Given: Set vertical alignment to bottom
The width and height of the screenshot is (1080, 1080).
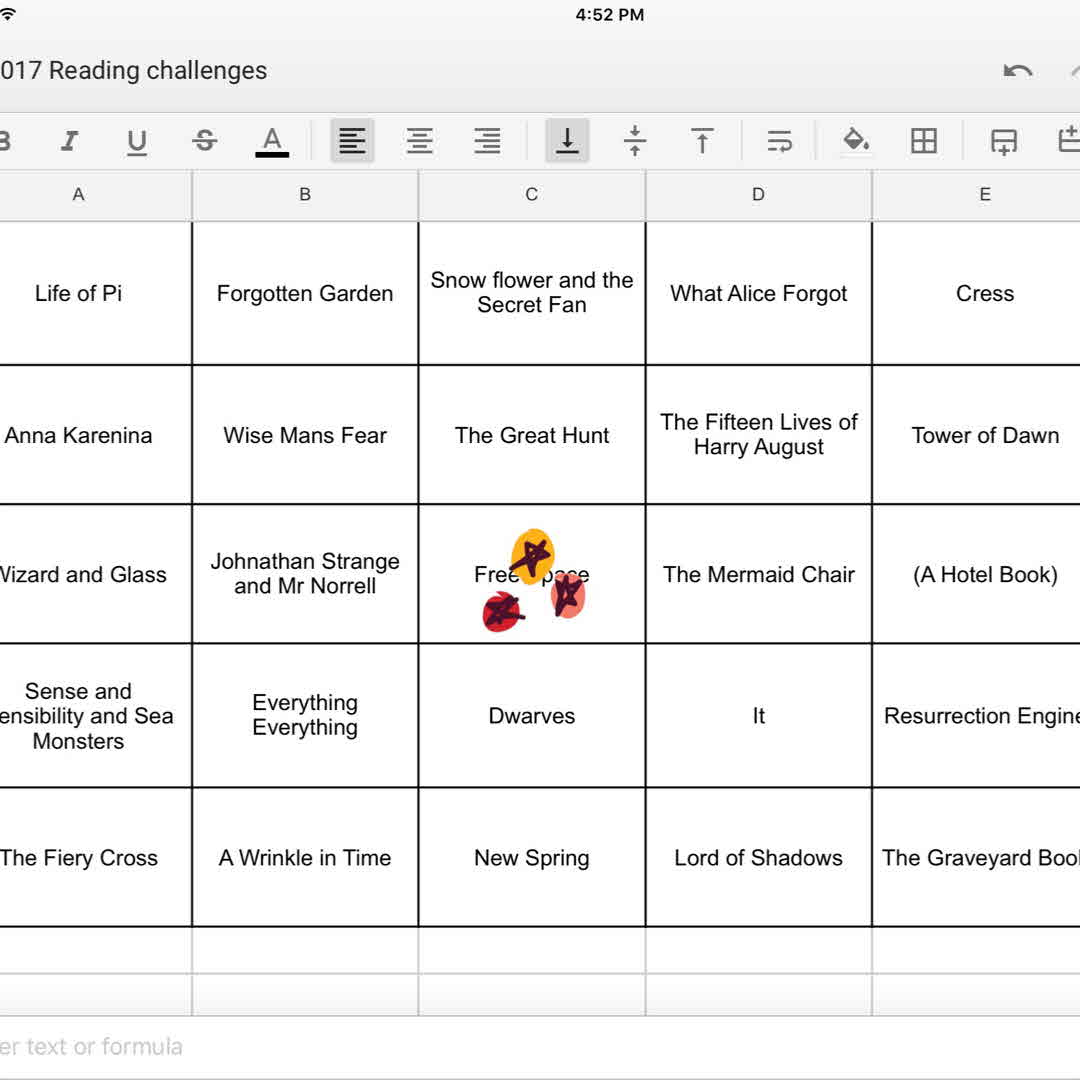Looking at the screenshot, I should tap(567, 141).
